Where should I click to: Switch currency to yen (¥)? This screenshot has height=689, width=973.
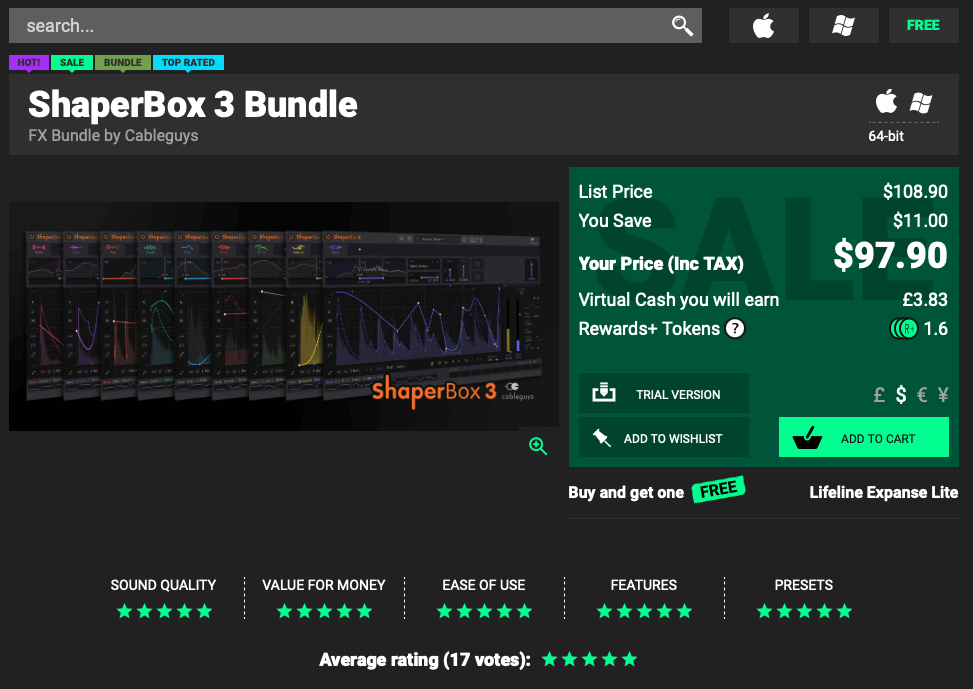click(943, 395)
